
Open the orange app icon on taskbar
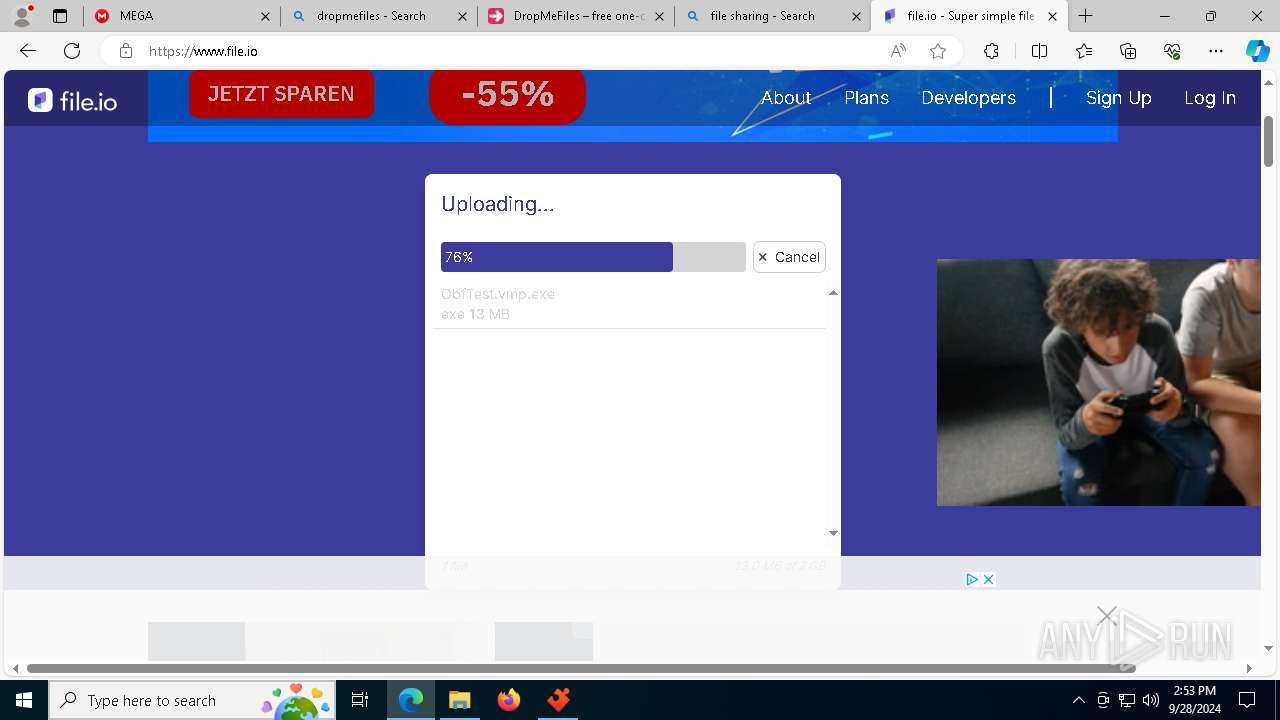(558, 700)
